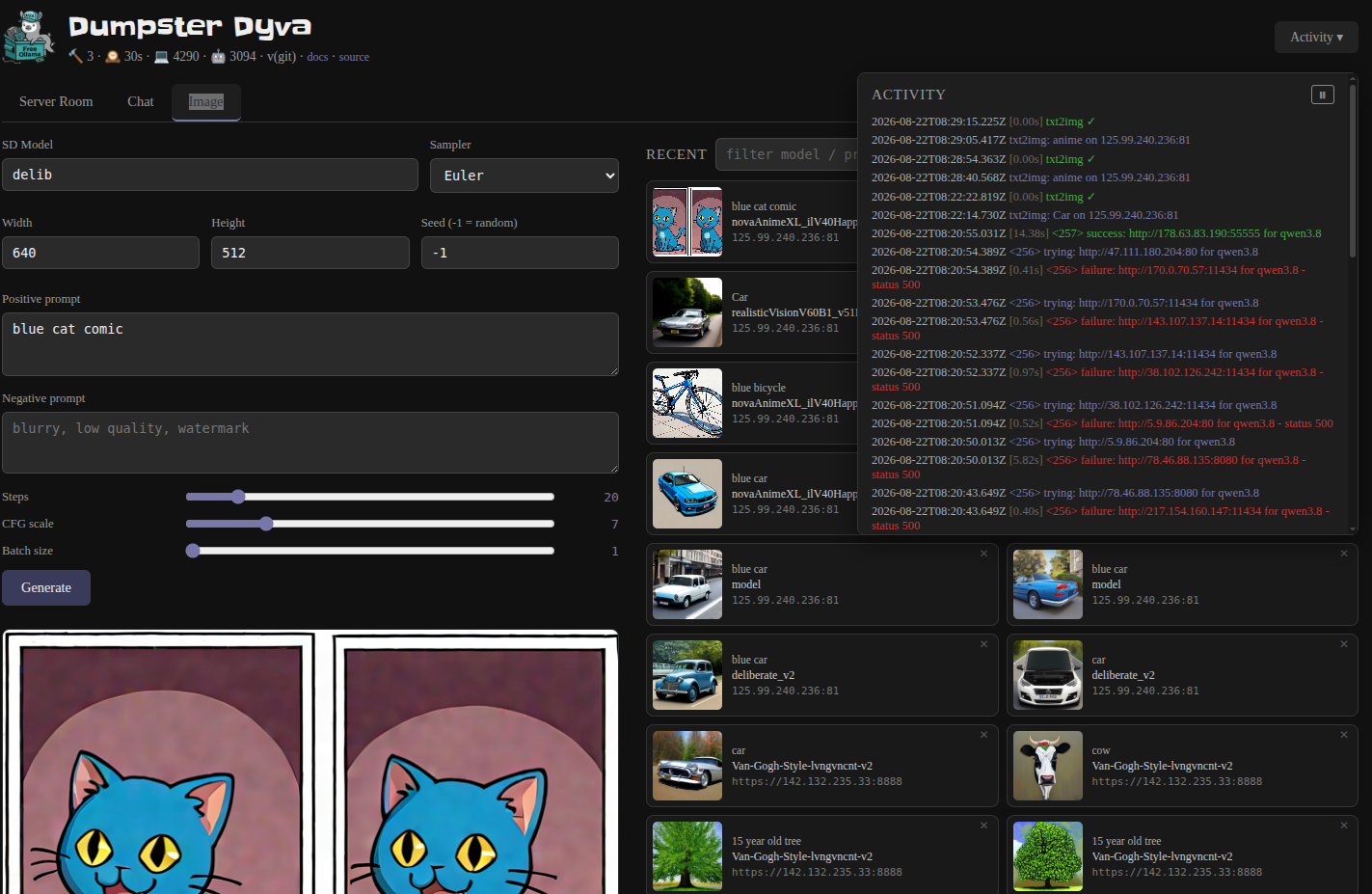Click the log timestamp '2026-08-22T08:29:15.225Z'

(x=938, y=122)
